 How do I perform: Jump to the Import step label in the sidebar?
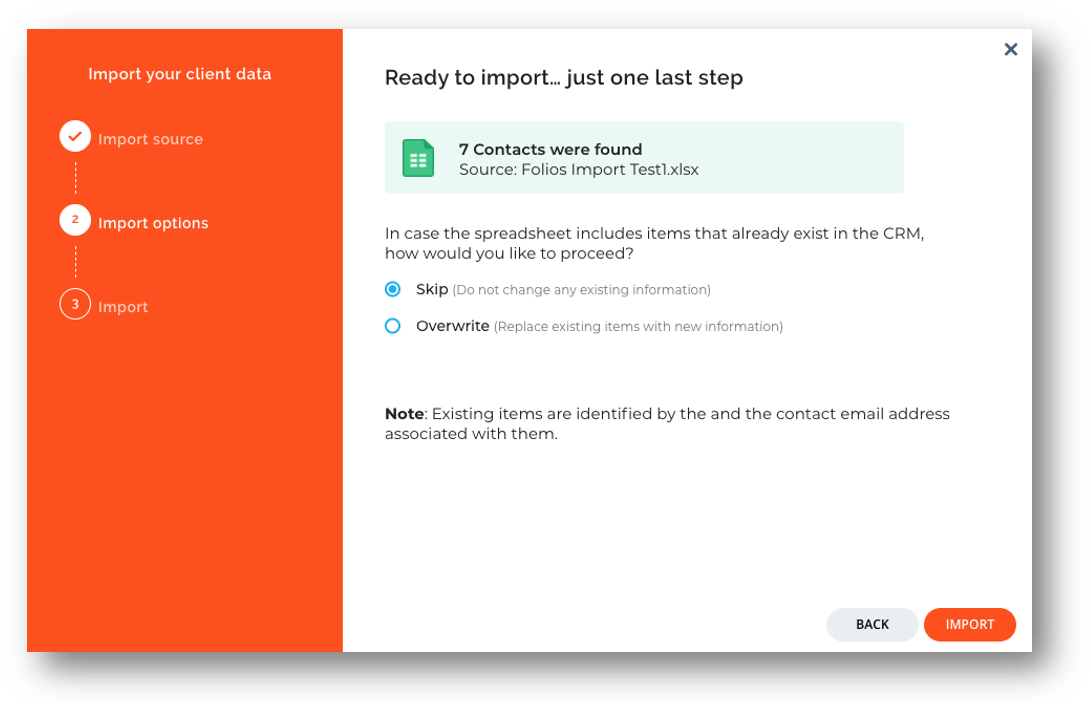coord(123,307)
